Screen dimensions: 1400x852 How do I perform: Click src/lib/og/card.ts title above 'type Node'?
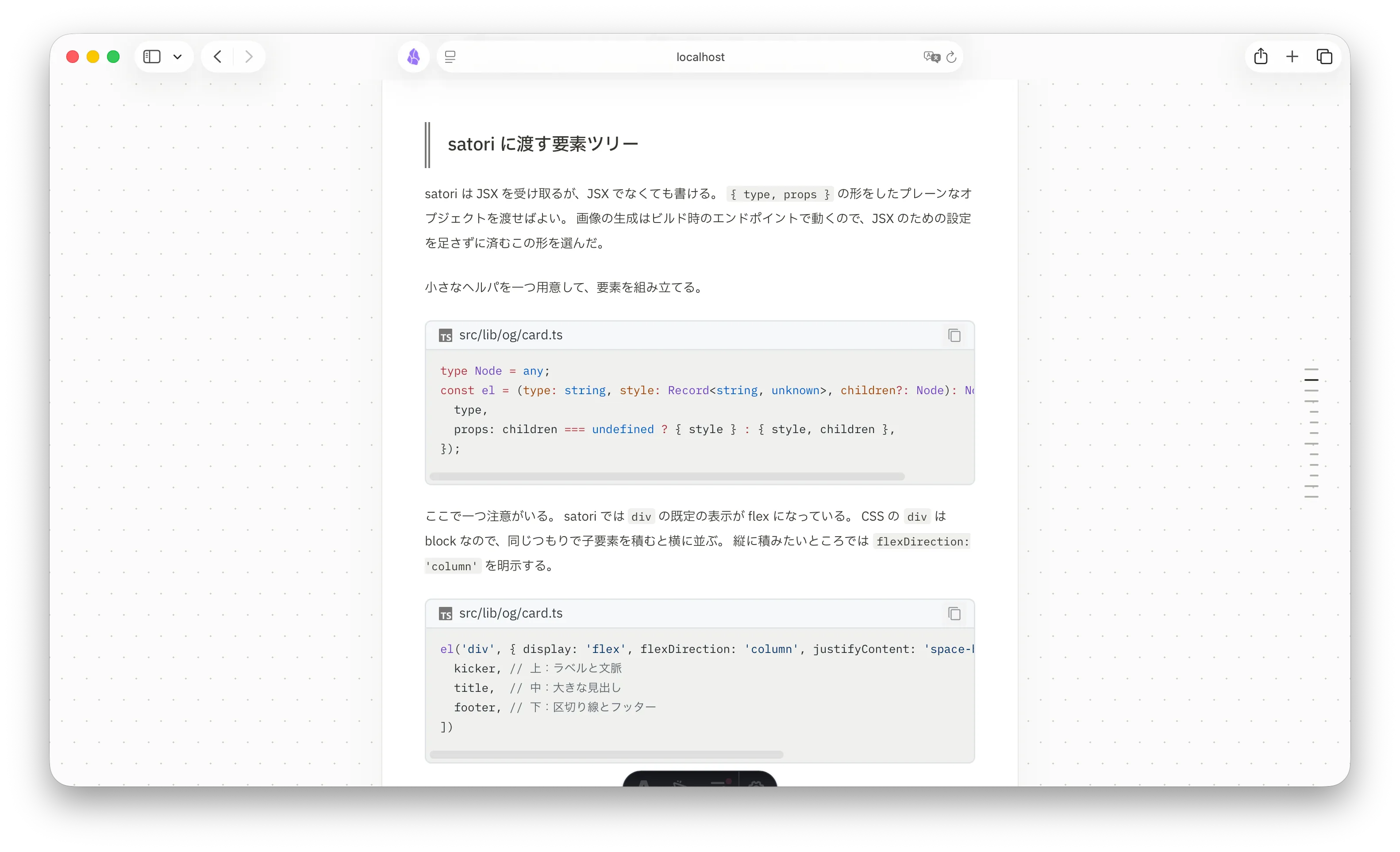pyautogui.click(x=511, y=335)
